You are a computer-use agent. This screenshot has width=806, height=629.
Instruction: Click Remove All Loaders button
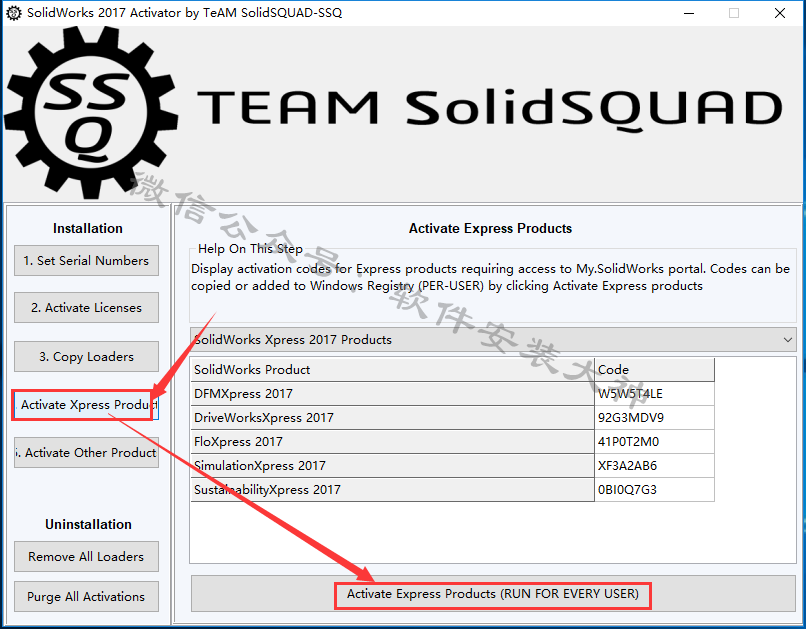(x=86, y=557)
